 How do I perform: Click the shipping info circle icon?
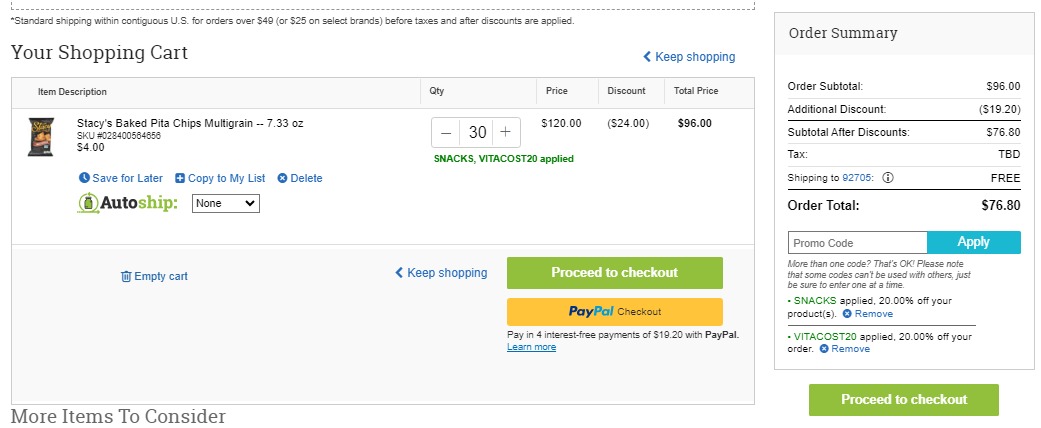point(888,178)
